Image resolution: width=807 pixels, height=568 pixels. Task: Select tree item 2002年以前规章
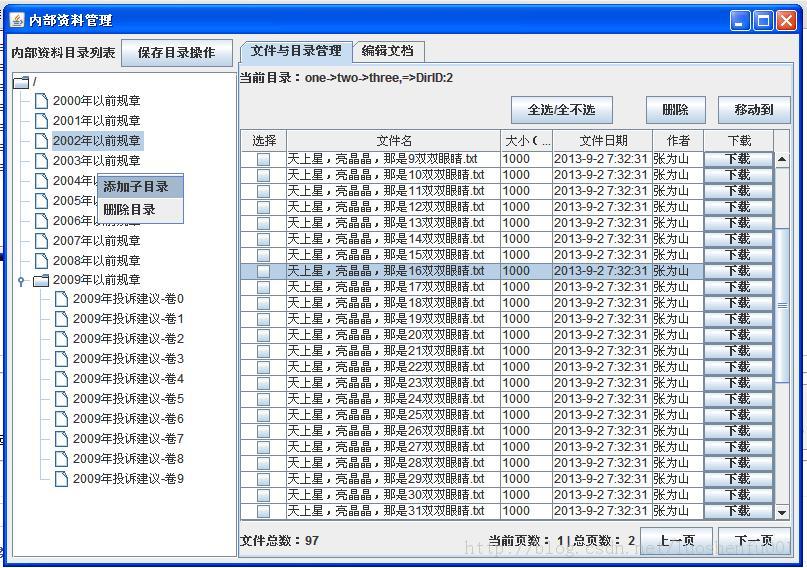(x=97, y=140)
